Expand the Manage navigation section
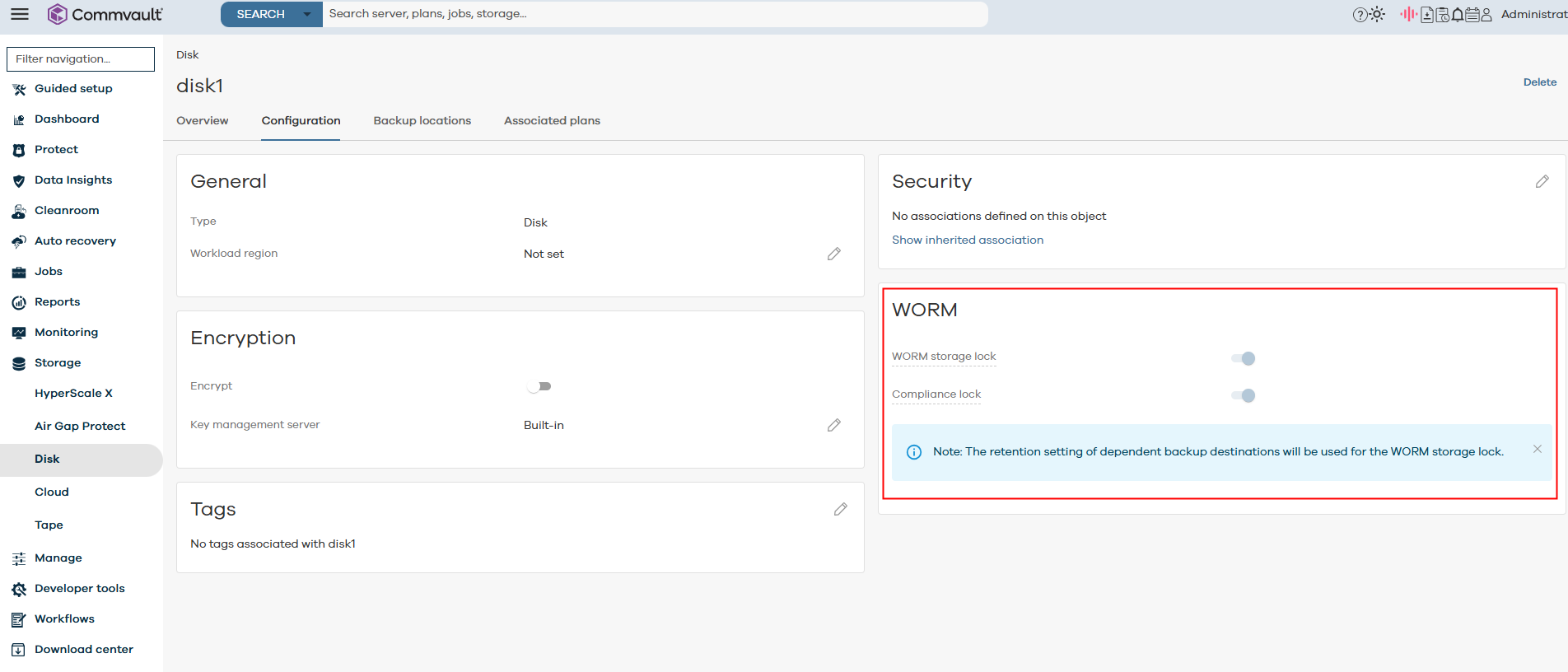The height and width of the screenshot is (672, 1568). tap(58, 558)
